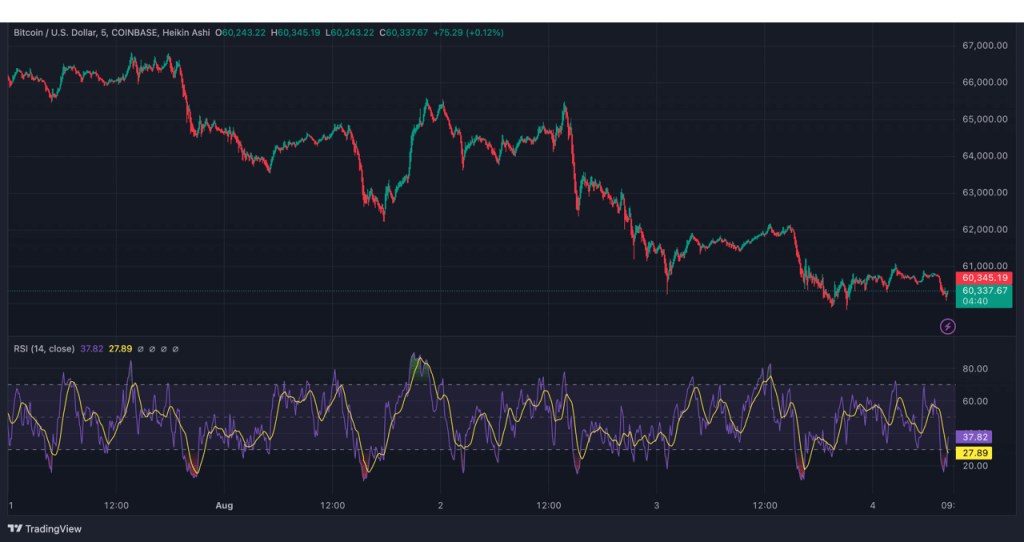This screenshot has width=1024, height=542.
Task: Click the COINBASE exchange name in title
Action: click(x=134, y=32)
